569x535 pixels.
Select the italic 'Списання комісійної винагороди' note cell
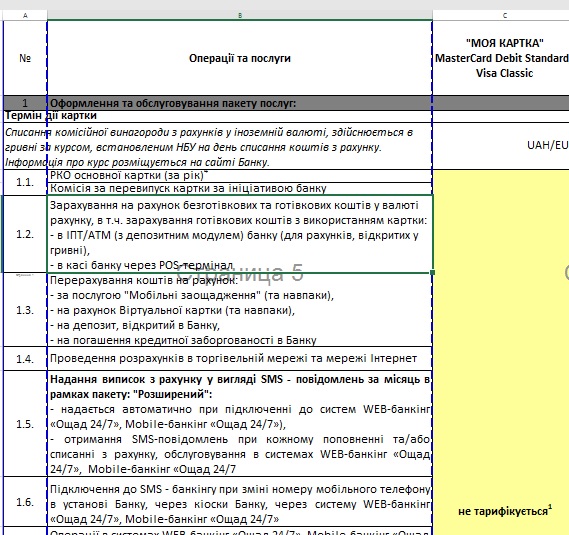(218, 147)
